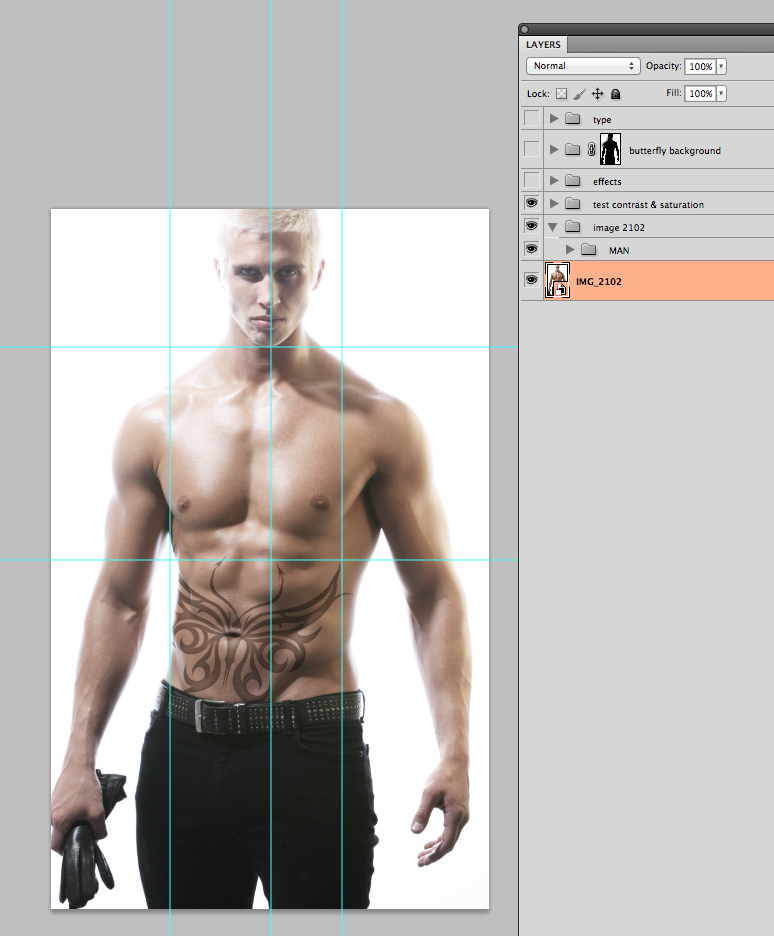The width and height of the screenshot is (774, 936).
Task: Expand the butterfly background group
Action: click(x=554, y=149)
